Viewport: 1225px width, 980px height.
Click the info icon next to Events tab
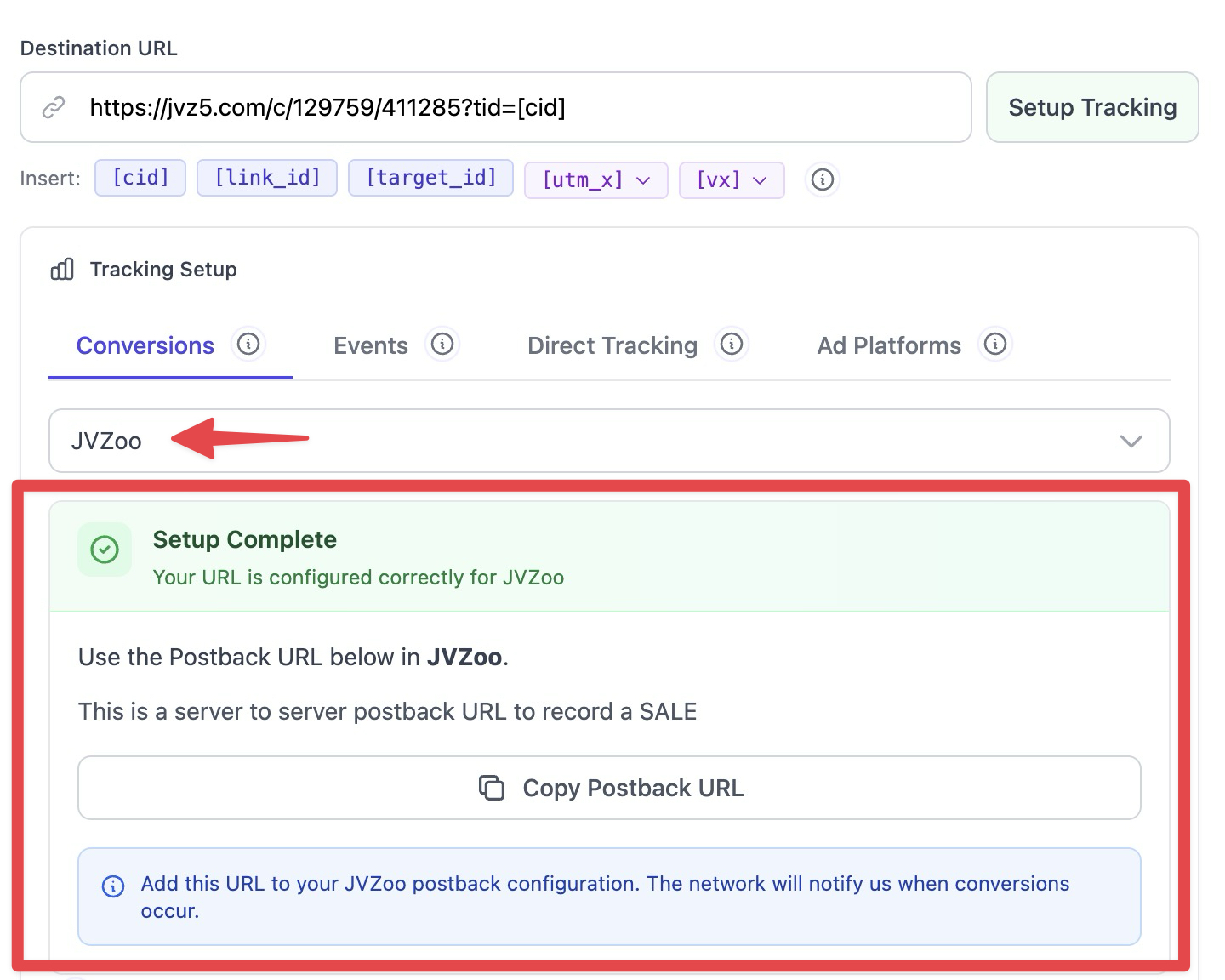tap(442, 344)
